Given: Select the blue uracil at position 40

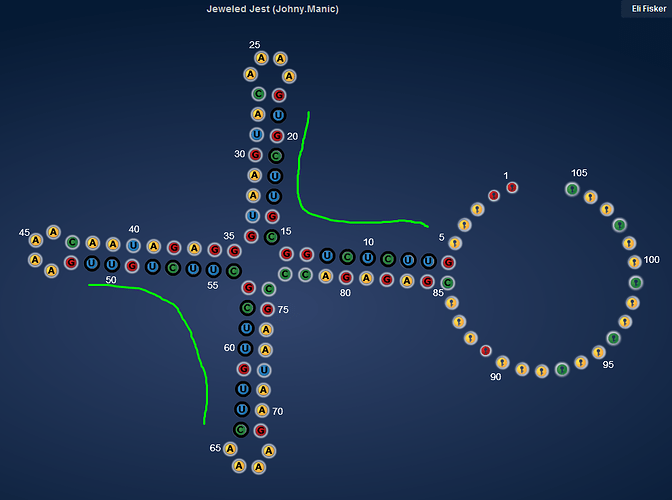Looking at the screenshot, I should tap(133, 246).
